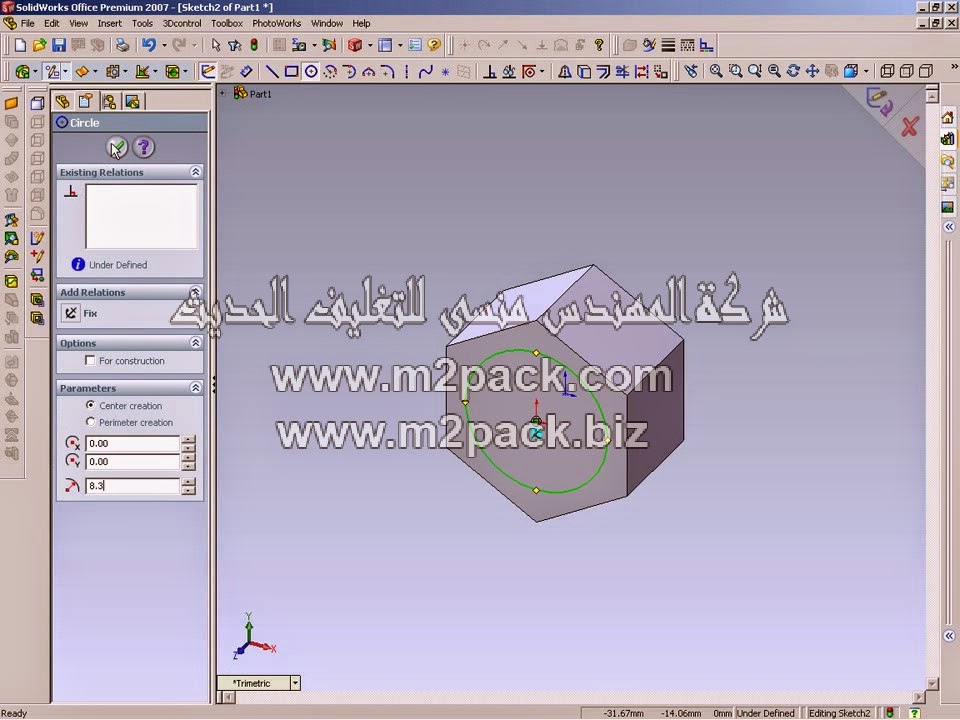The width and height of the screenshot is (960, 720).
Task: Undo the last action
Action: click(149, 45)
